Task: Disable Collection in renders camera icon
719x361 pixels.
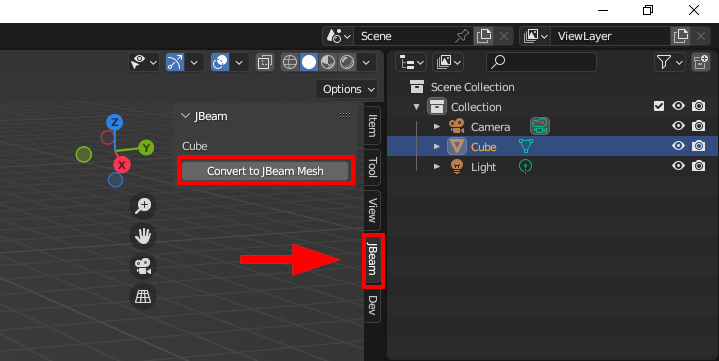Action: click(x=698, y=106)
